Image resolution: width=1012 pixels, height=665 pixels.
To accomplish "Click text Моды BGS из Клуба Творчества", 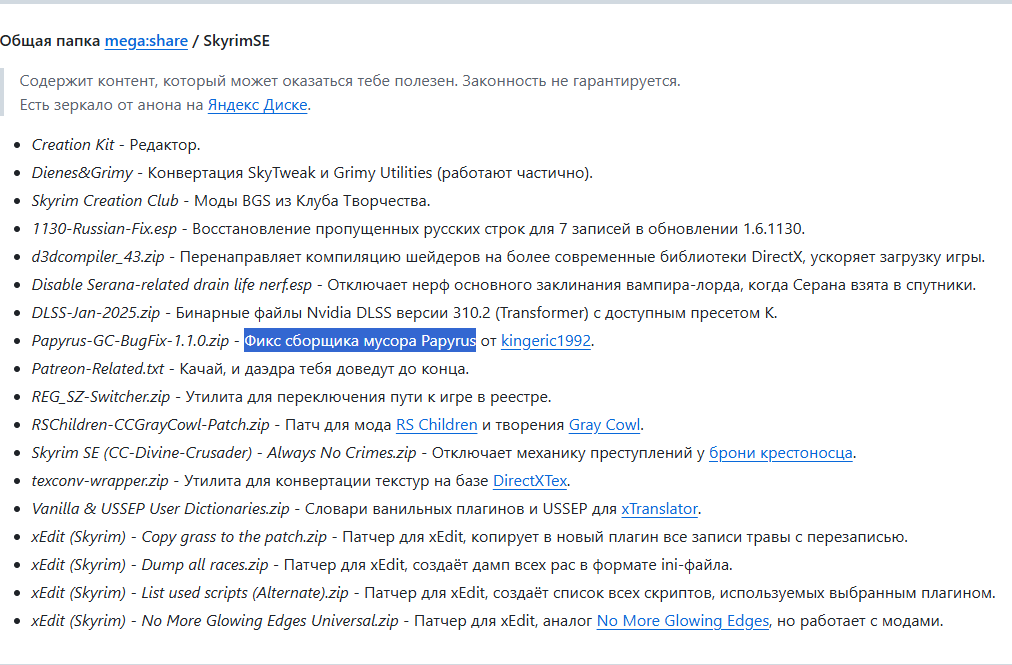I will pyautogui.click(x=312, y=201).
